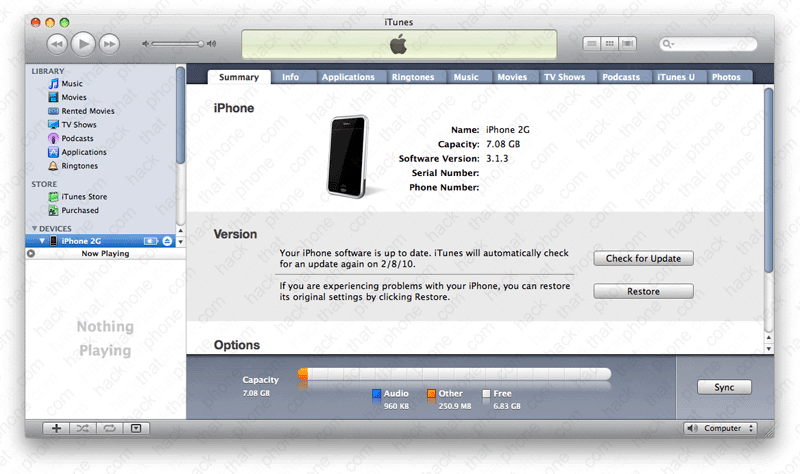Switch to list view
This screenshot has height=474, width=800.
pos(592,44)
